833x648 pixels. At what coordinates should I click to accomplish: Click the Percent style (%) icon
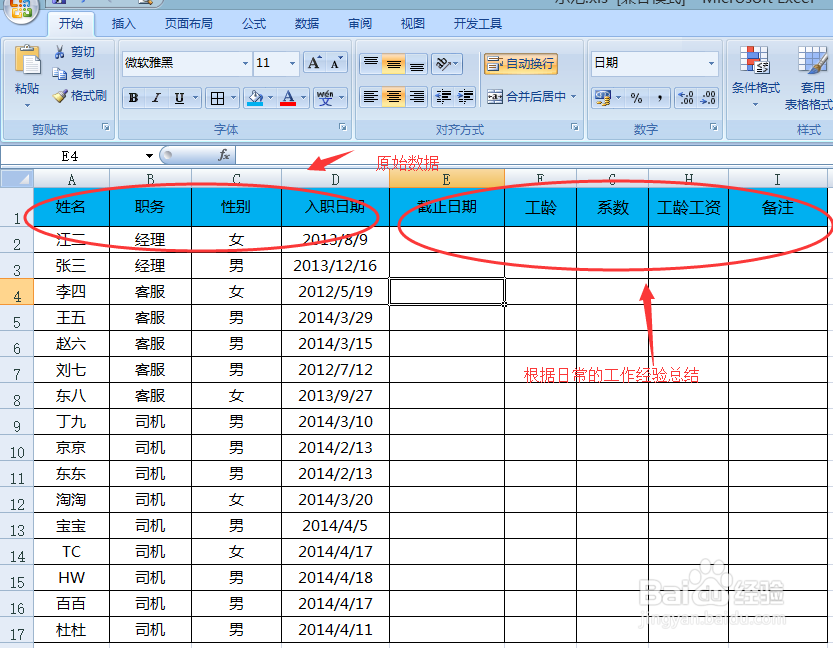[x=636, y=96]
